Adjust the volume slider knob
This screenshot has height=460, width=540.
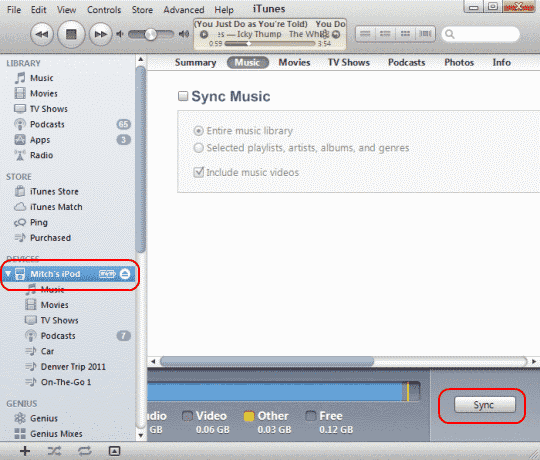[x=150, y=34]
